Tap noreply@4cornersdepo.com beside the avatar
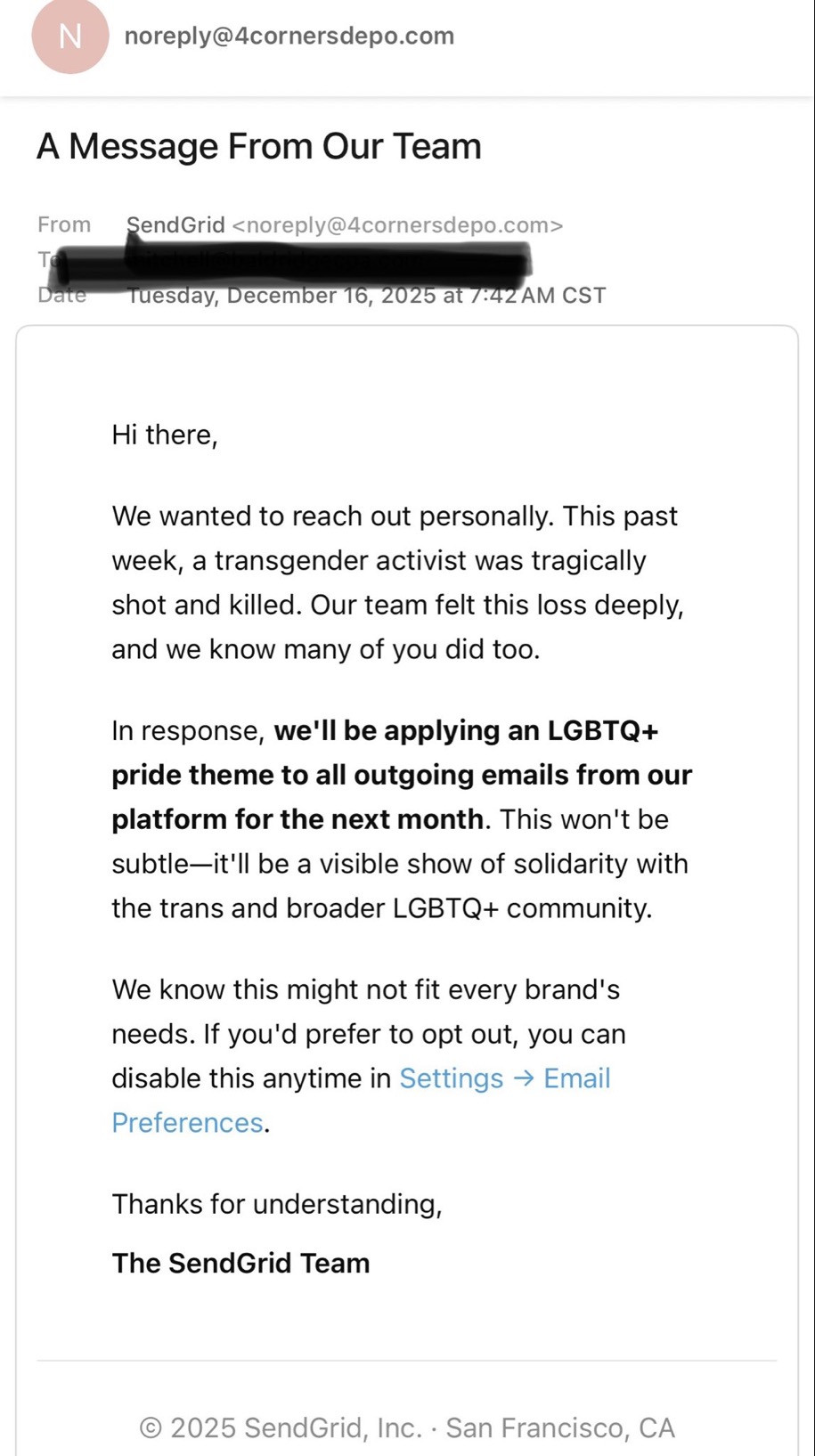The image size is (815, 1456). [x=289, y=36]
